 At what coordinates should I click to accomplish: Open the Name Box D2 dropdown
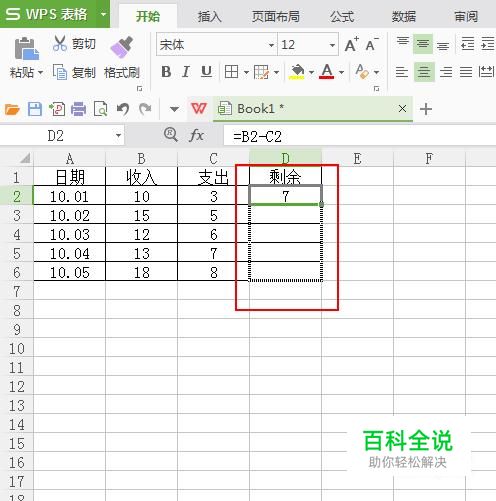point(118,136)
